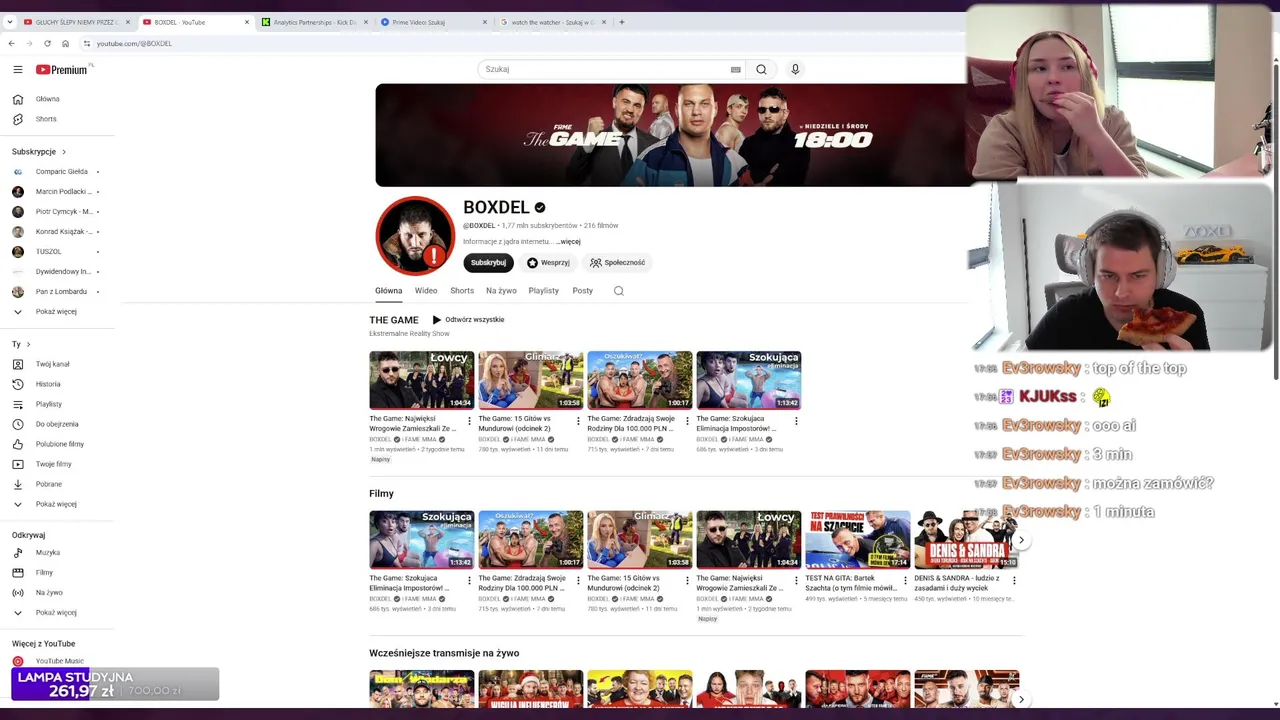Viewport: 1280px width, 720px height.
Task: Open the YouTube hamburger guide menu
Action: click(17, 69)
